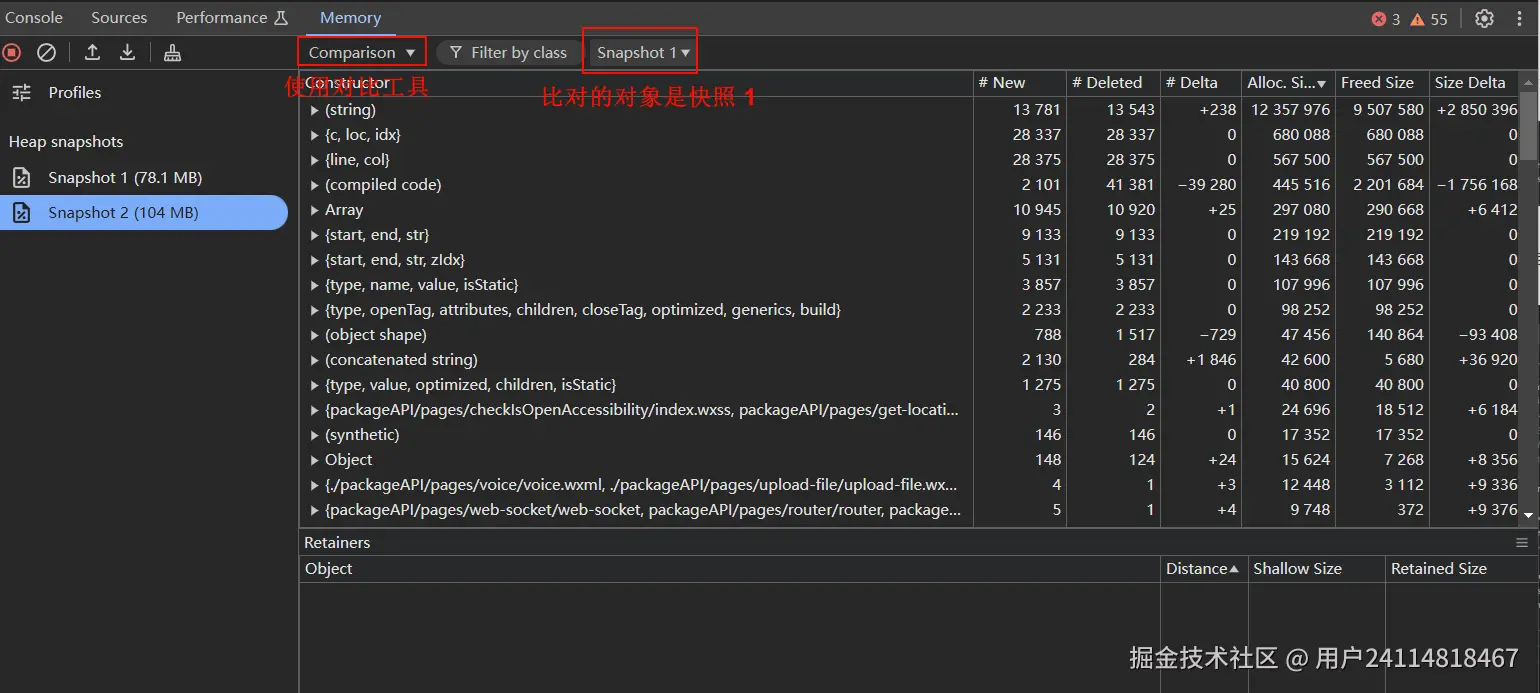This screenshot has height=693, width=1540.
Task: Sort by the Size Delta column header
Action: coord(1475,83)
